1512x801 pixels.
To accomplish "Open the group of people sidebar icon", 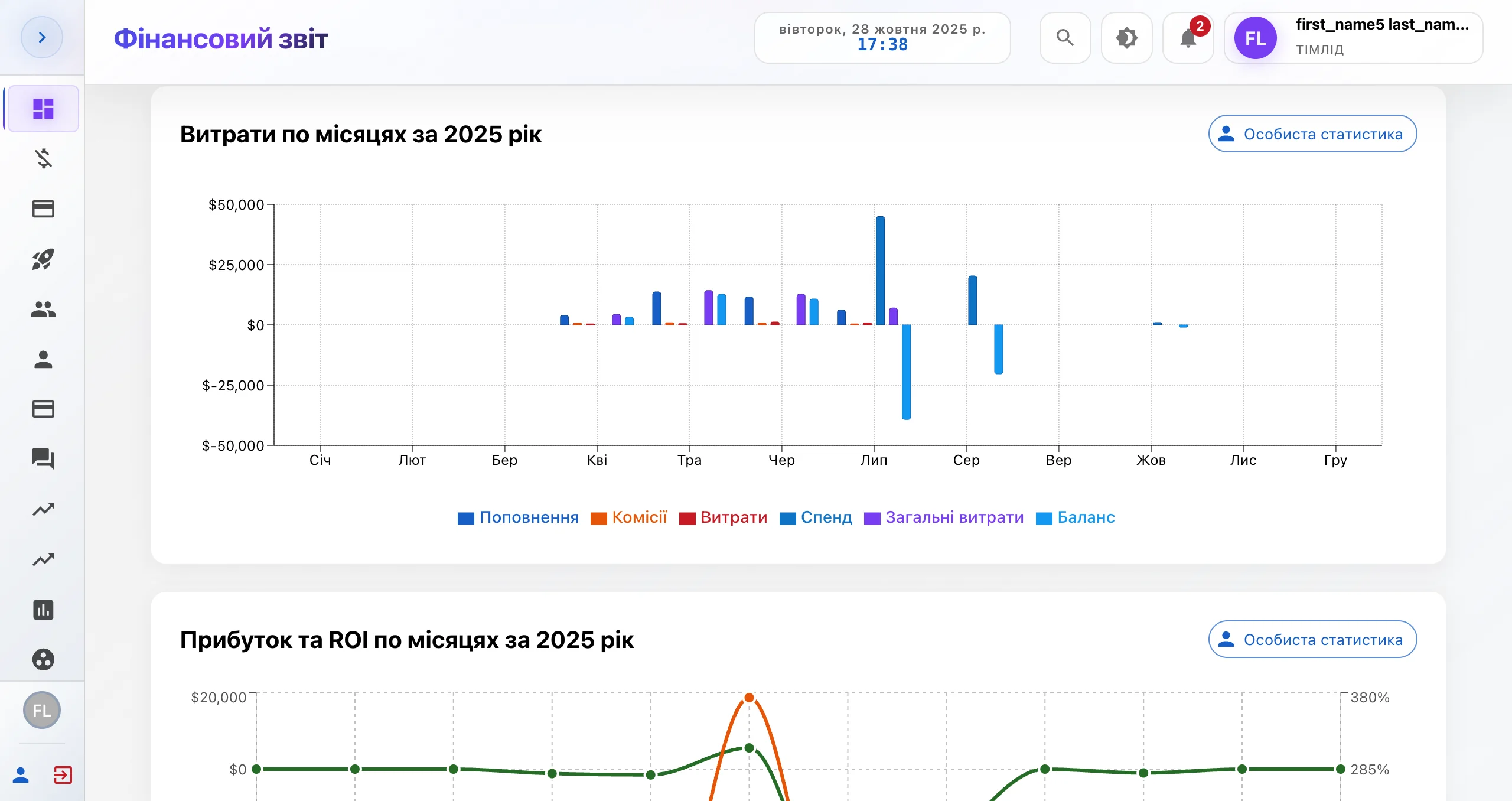I will (43, 309).
